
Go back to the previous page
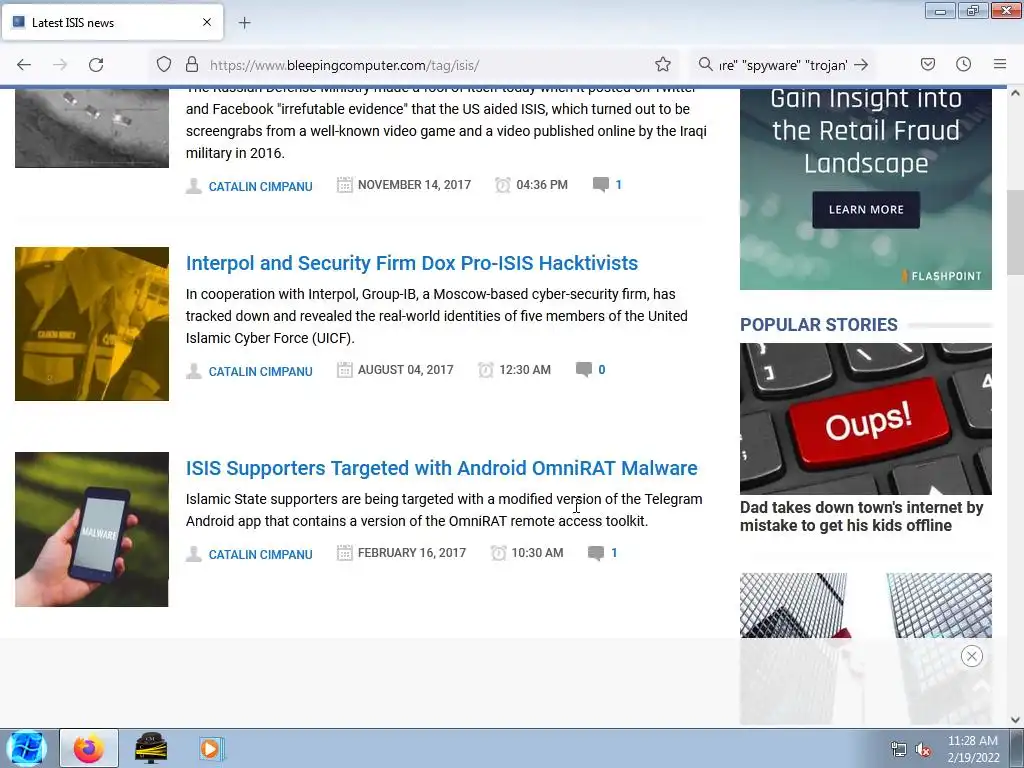(x=24, y=65)
